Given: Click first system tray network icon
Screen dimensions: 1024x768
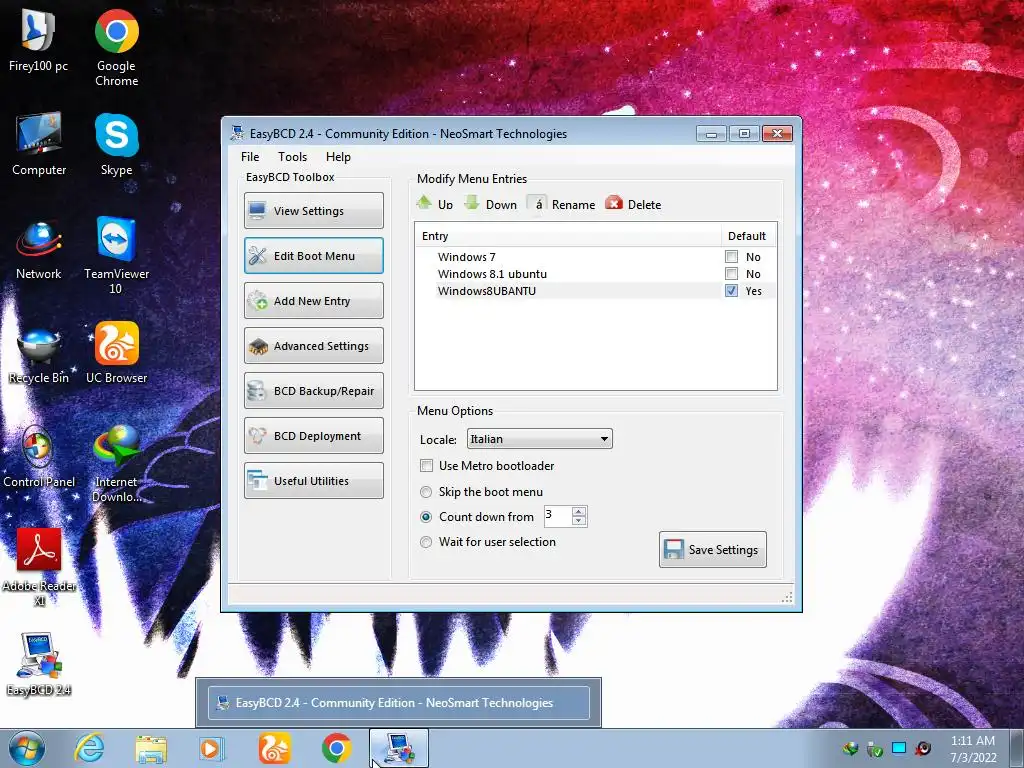Looking at the screenshot, I should coord(850,749).
